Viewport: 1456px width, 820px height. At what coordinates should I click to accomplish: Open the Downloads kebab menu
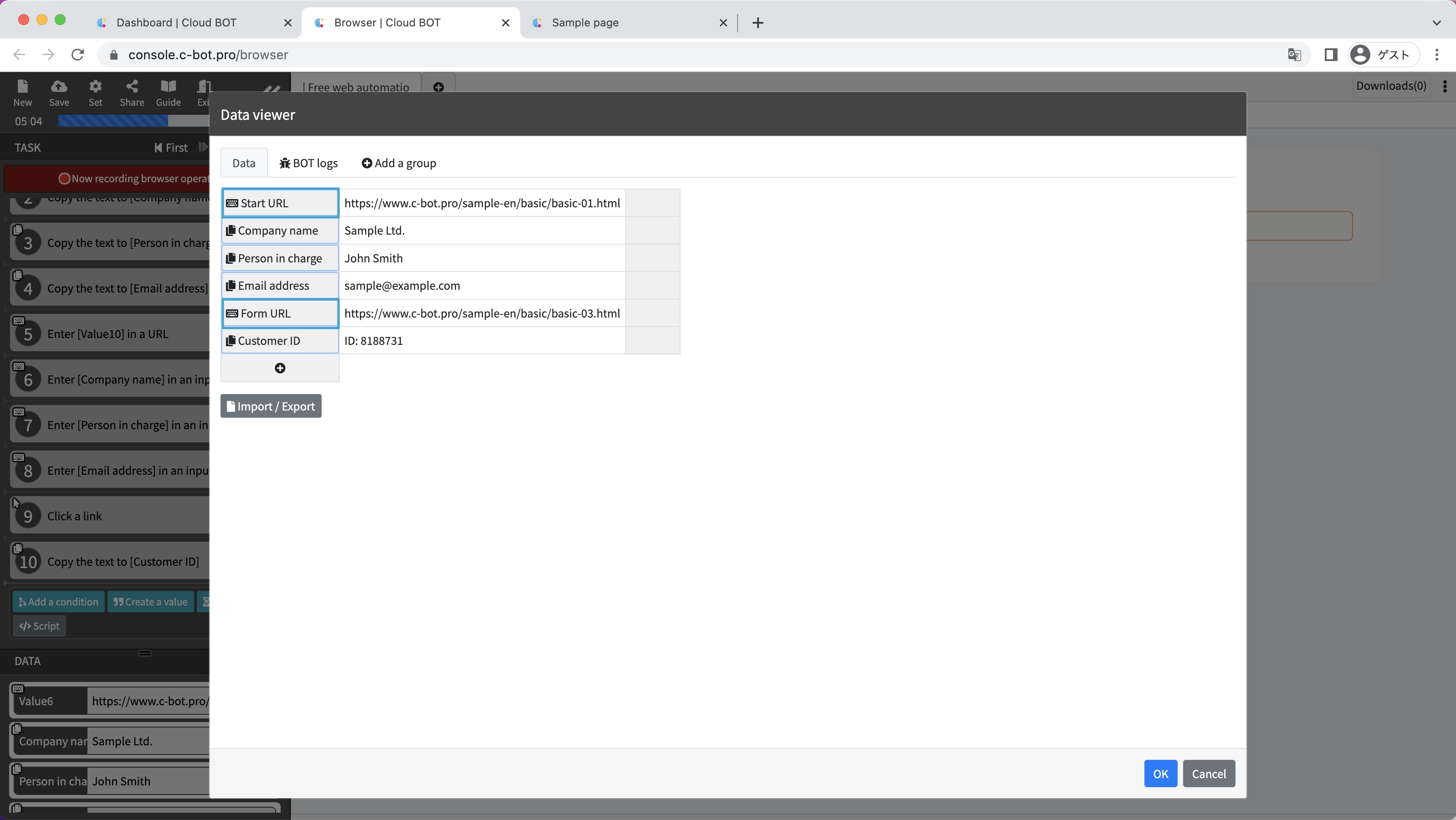coord(1445,86)
